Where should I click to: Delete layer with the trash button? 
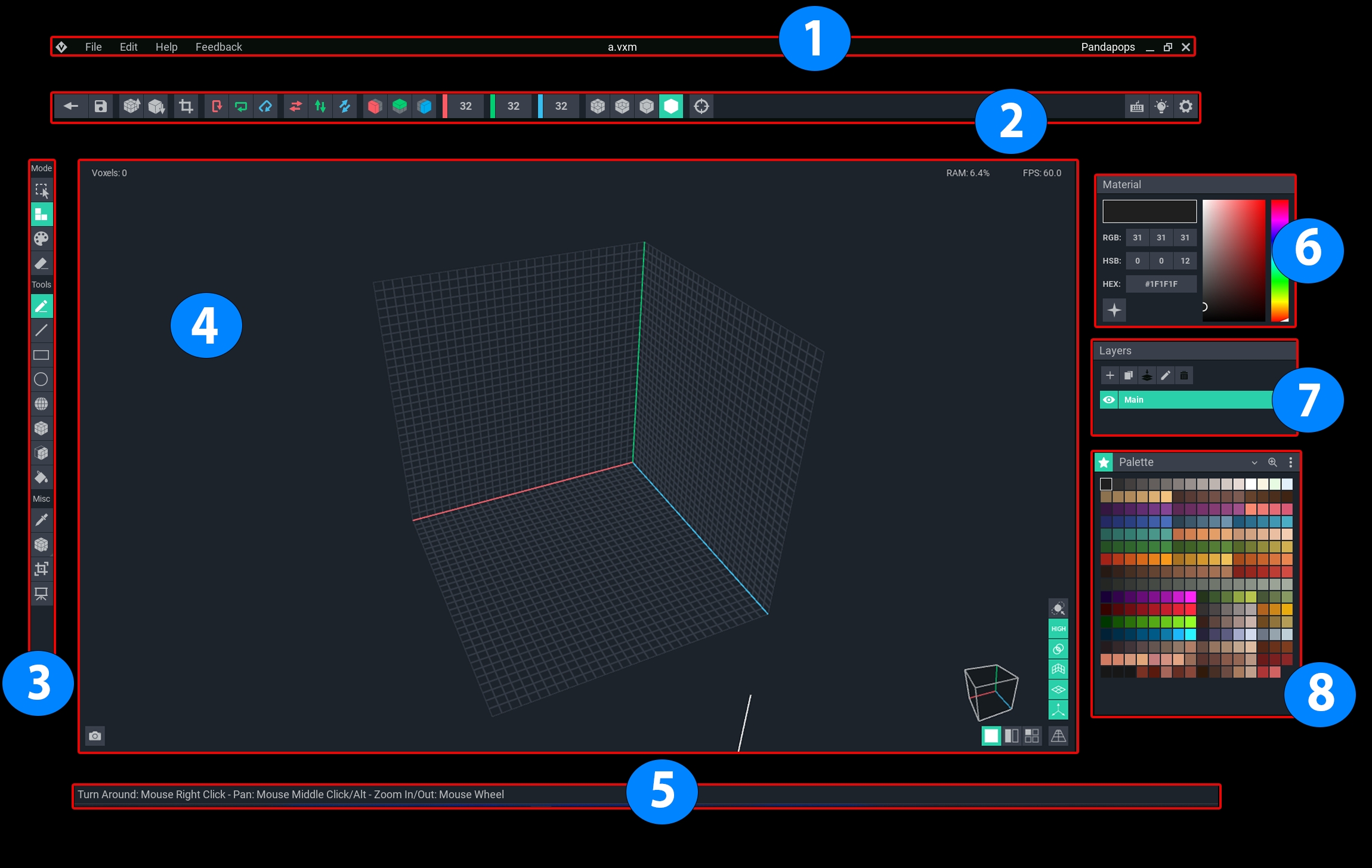coord(1184,376)
